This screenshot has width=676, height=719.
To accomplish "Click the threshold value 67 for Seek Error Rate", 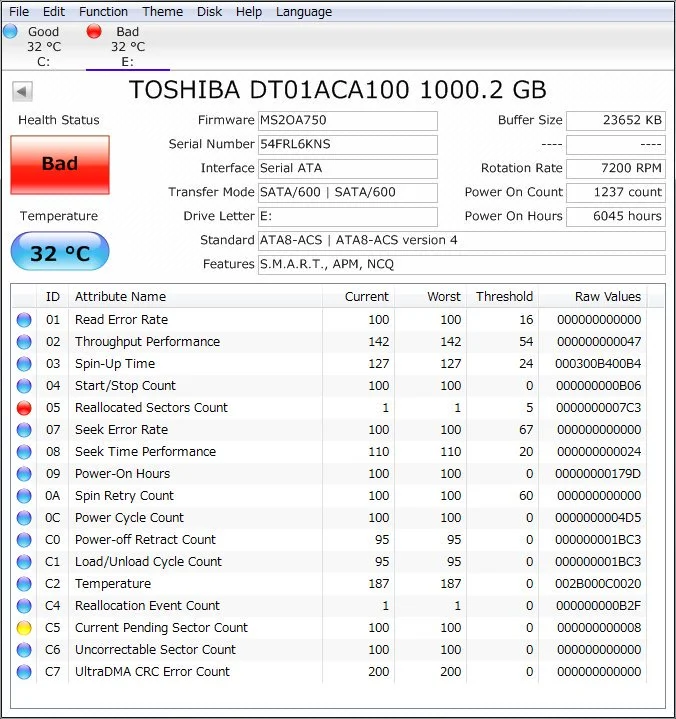I will click(x=526, y=430).
